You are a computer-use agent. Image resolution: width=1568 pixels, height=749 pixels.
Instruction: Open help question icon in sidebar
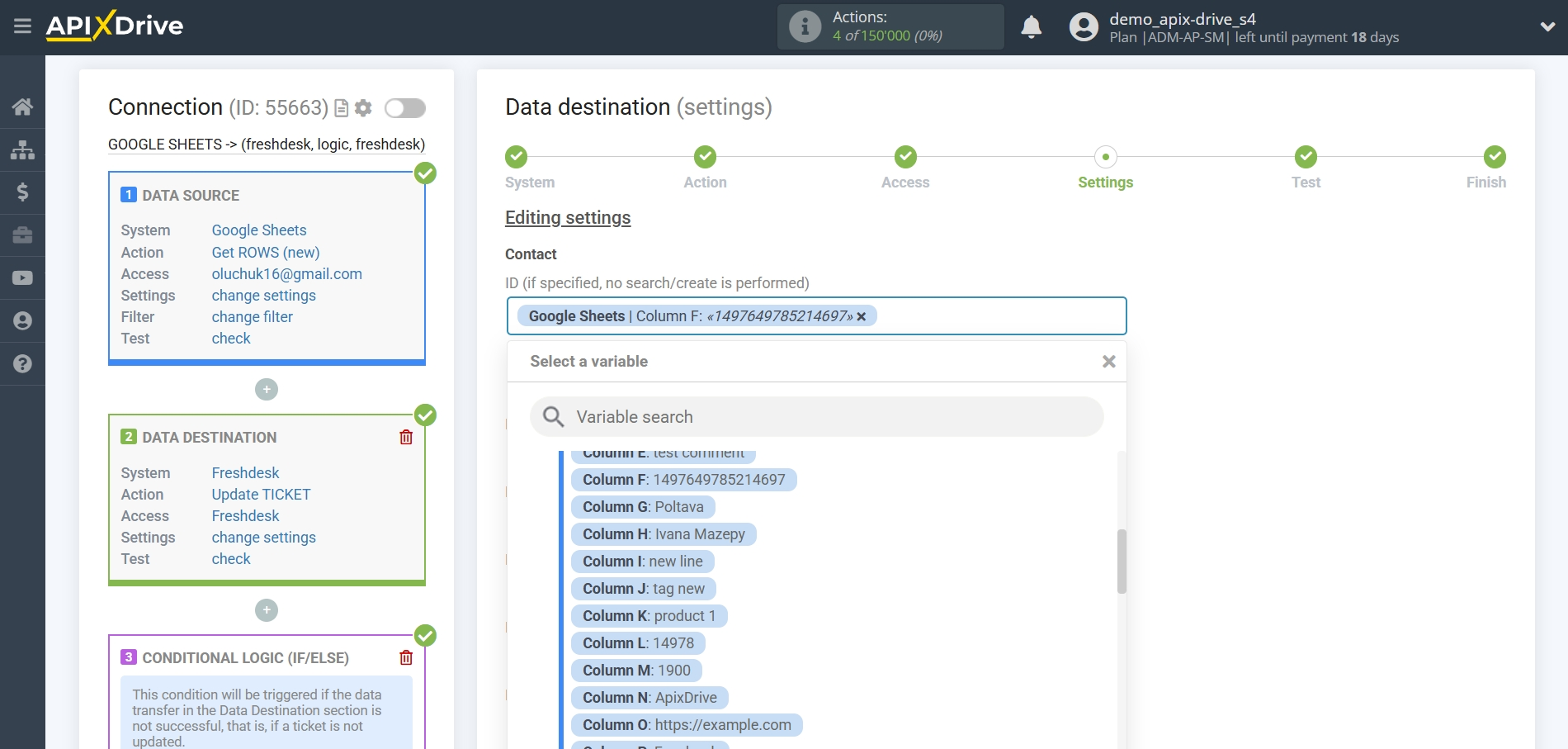pyautogui.click(x=22, y=363)
